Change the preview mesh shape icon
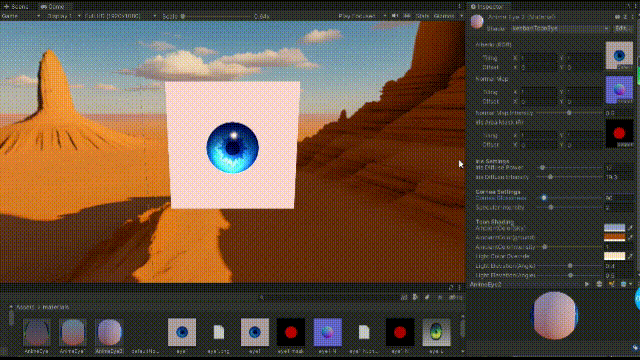The width and height of the screenshot is (640, 360). click(x=599, y=284)
